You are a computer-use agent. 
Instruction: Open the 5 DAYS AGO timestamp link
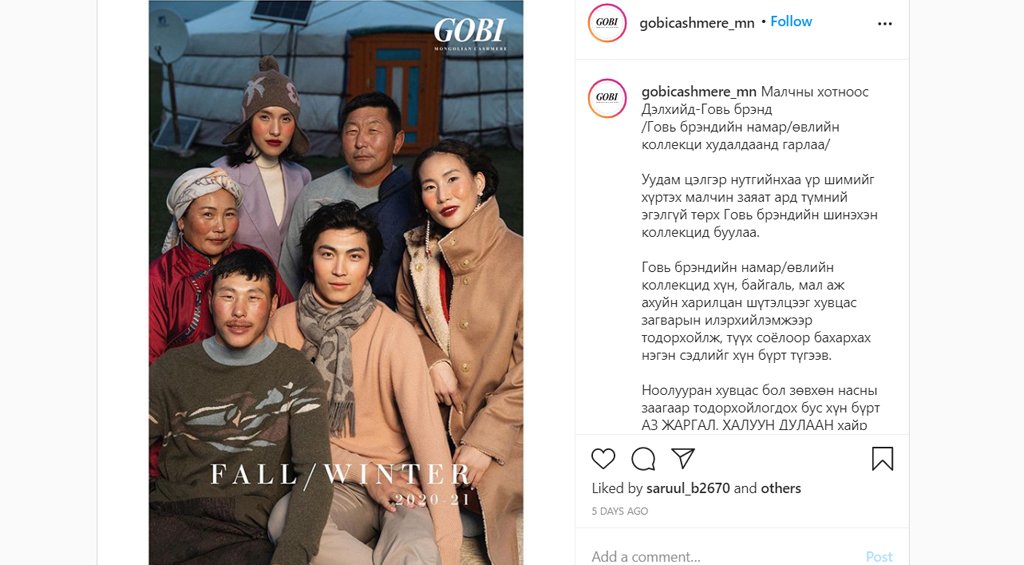[x=620, y=511]
